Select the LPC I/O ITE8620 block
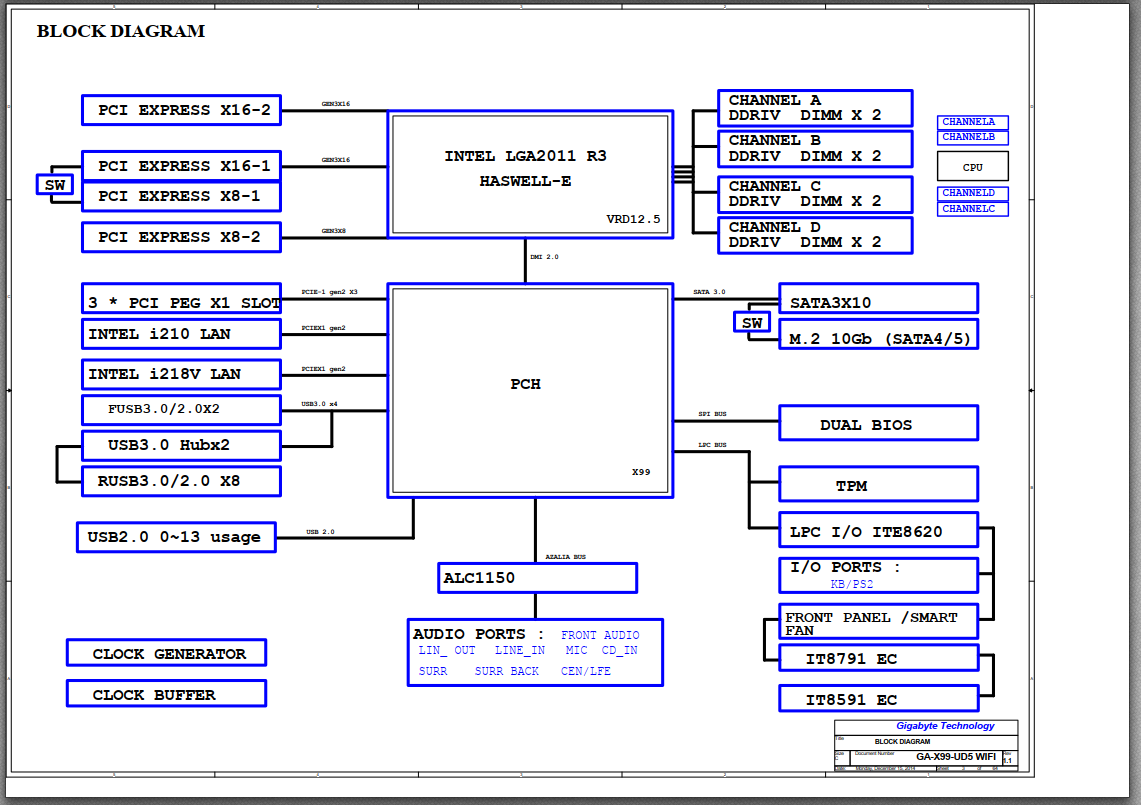 coord(878,531)
